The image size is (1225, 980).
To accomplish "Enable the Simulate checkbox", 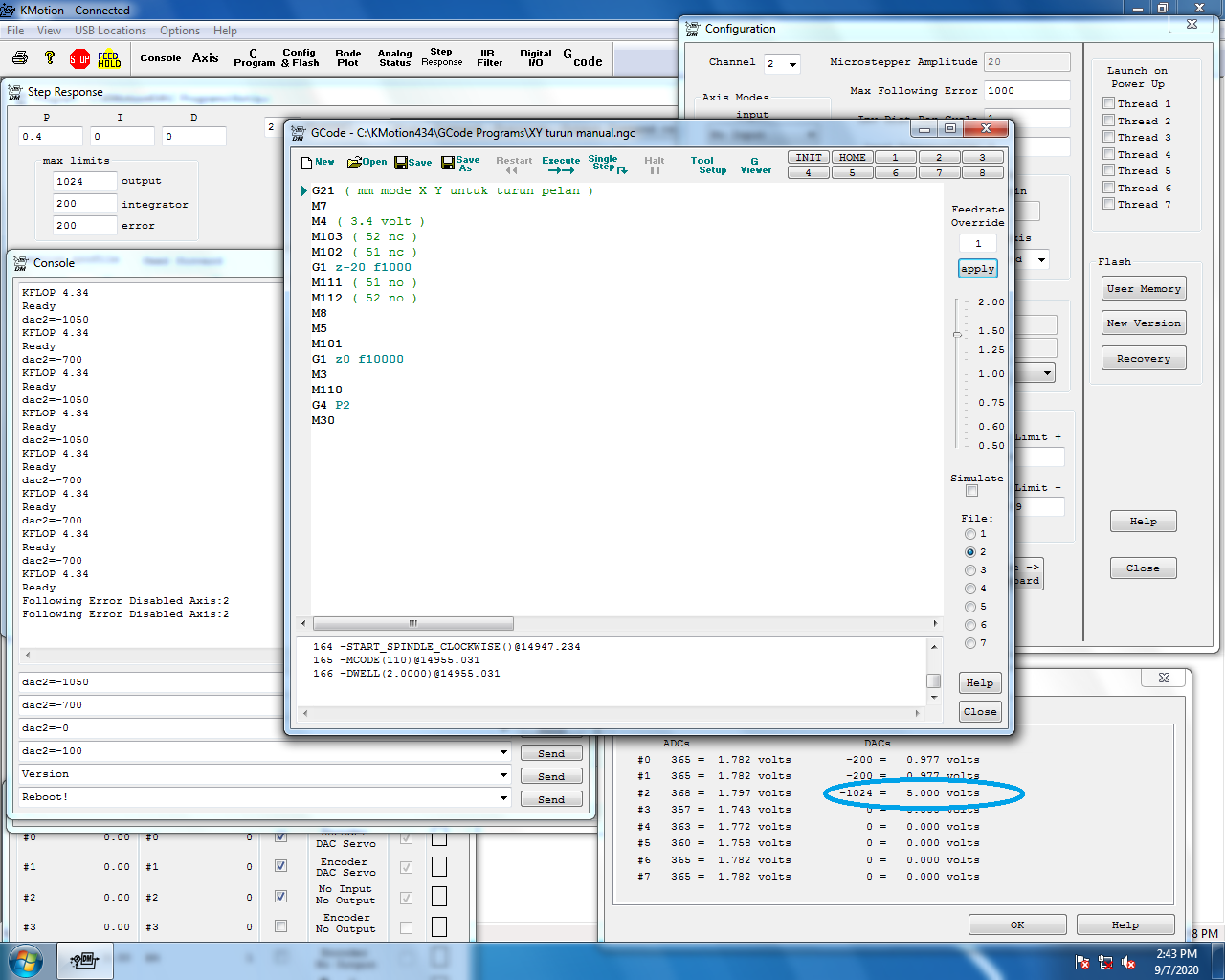I will pyautogui.click(x=971, y=491).
